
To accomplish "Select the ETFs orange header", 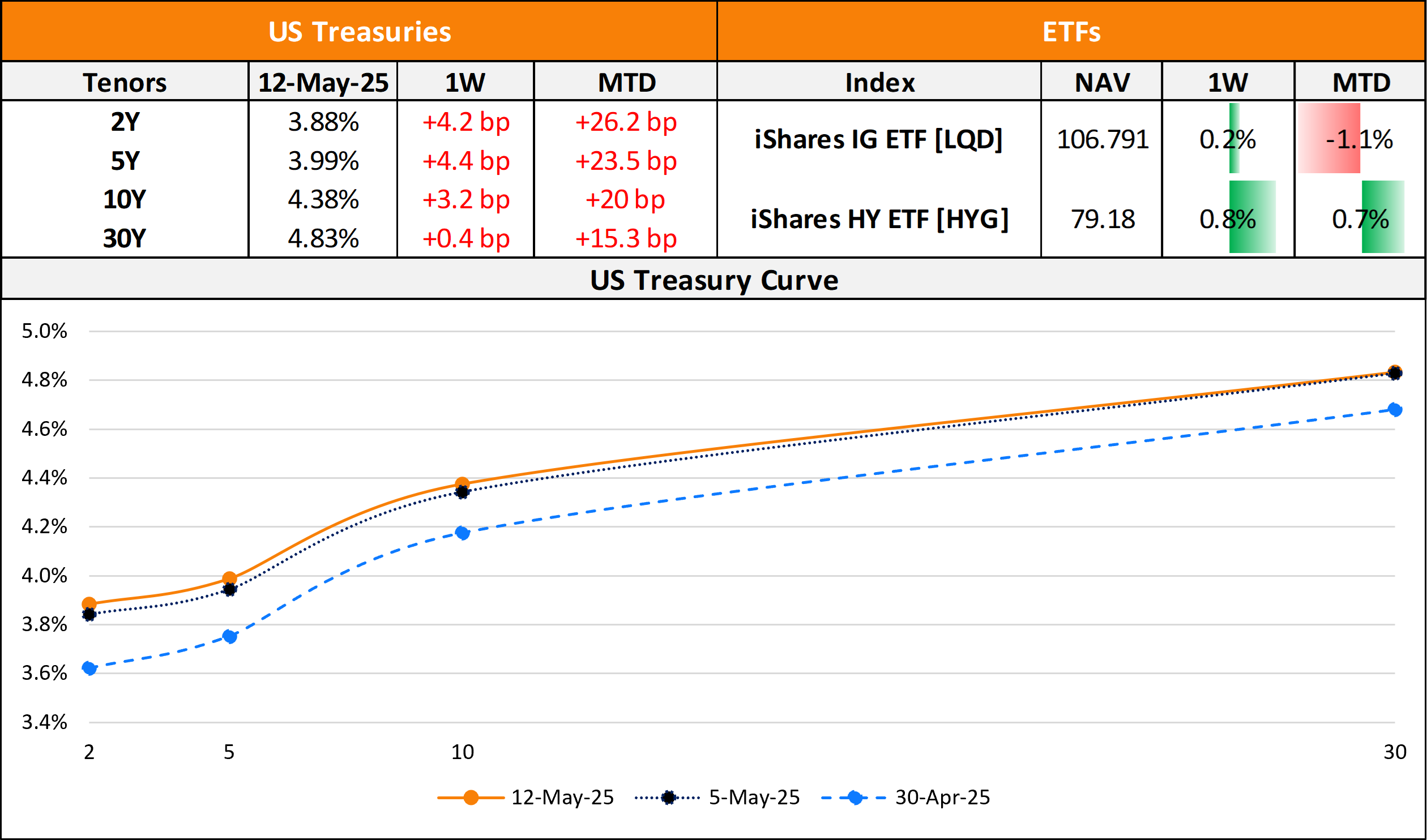I will (1071, 32).
